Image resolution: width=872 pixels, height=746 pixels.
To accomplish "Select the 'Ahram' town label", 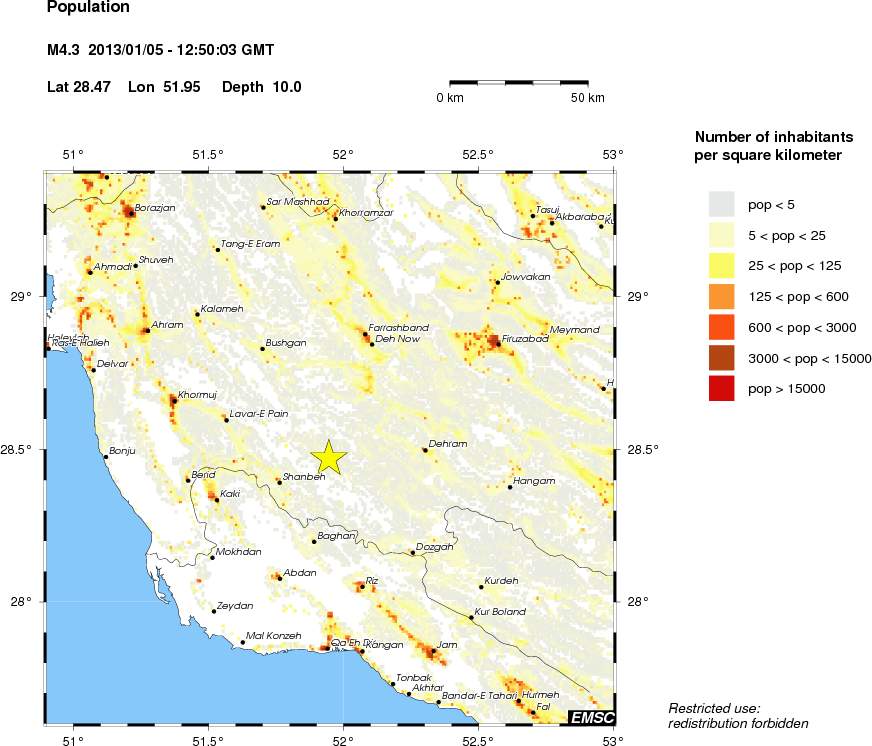I will click(167, 324).
